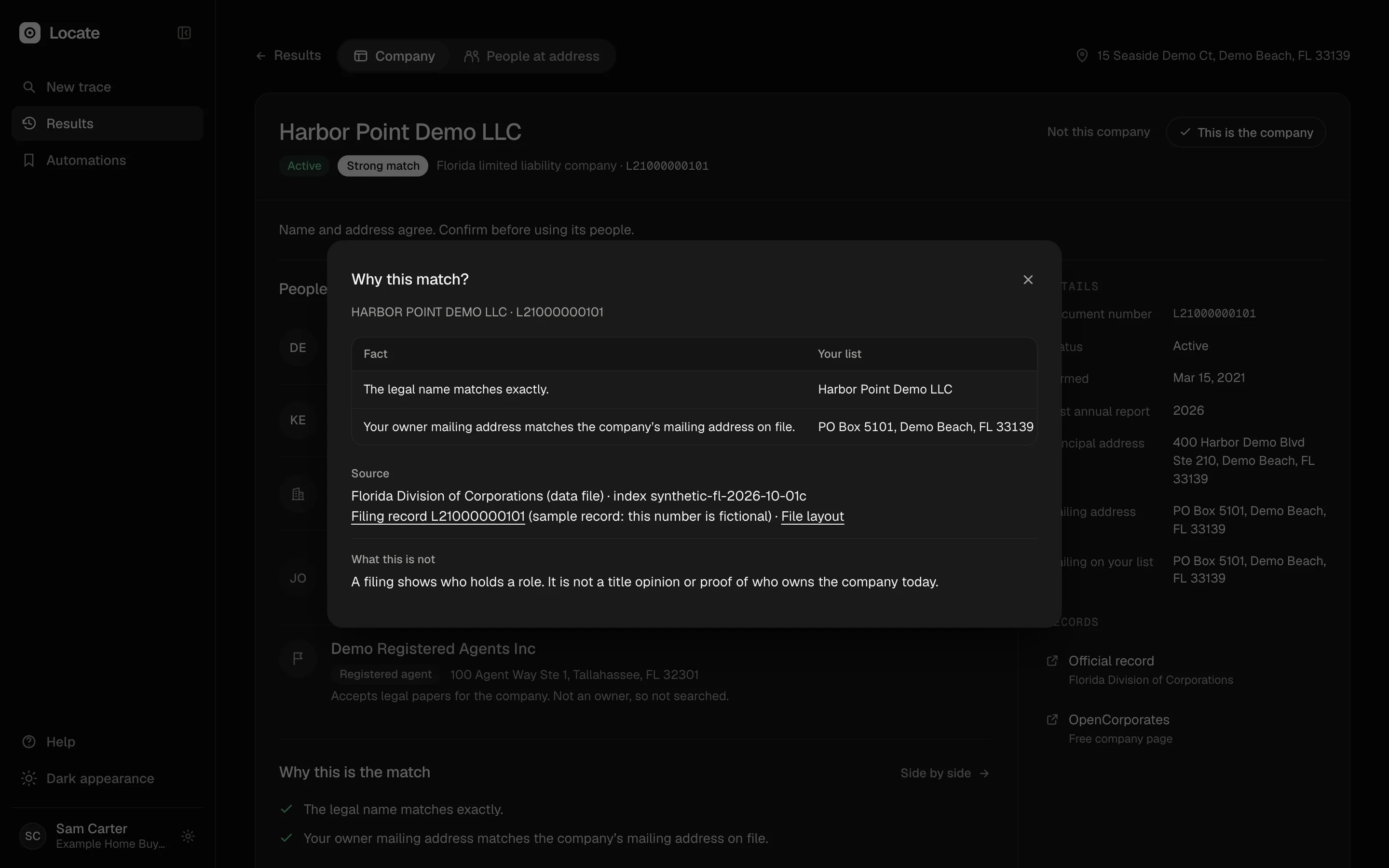Open Side by side comparison
The width and height of the screenshot is (1389, 868).
(945, 773)
